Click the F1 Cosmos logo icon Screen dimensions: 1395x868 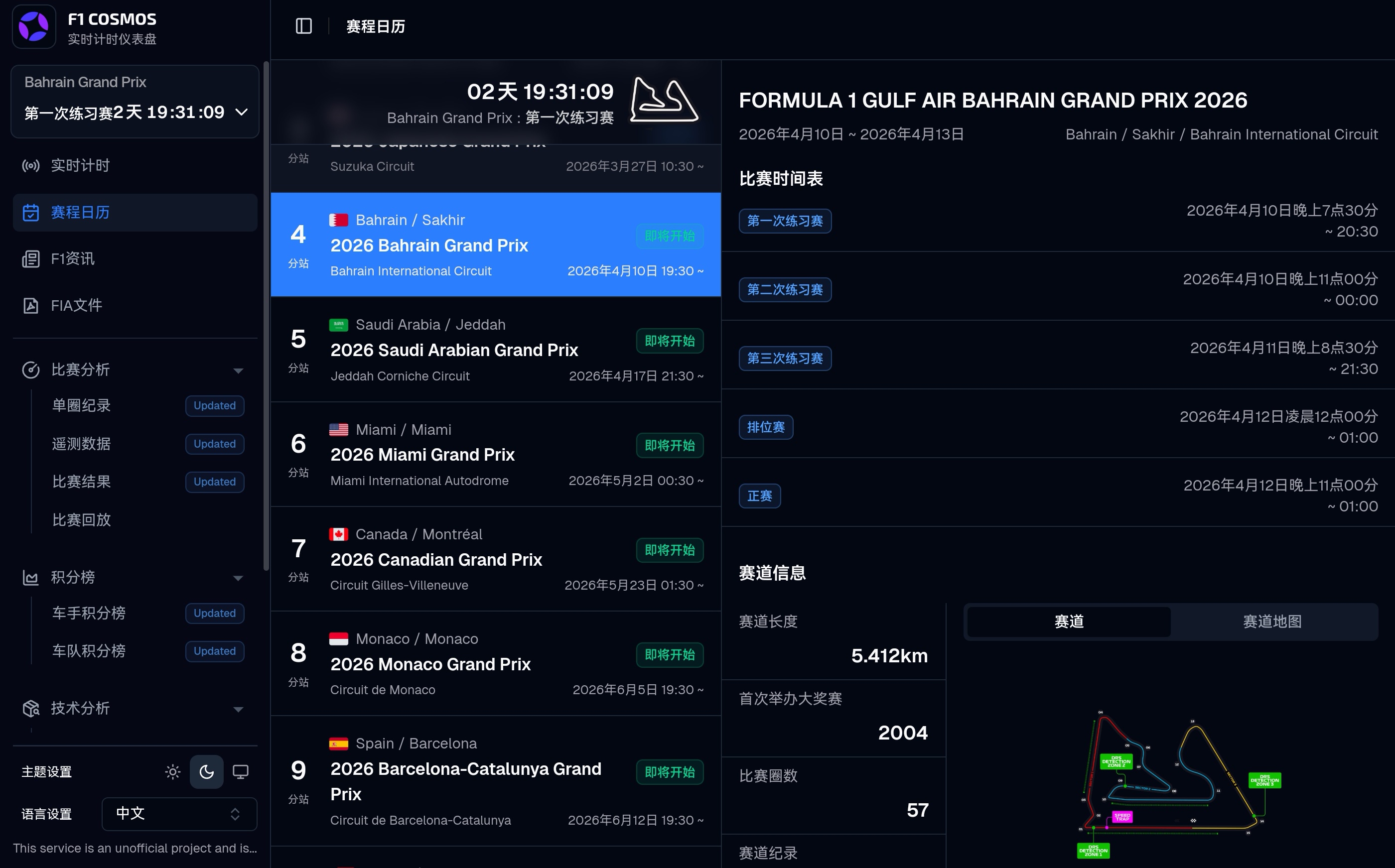33,27
